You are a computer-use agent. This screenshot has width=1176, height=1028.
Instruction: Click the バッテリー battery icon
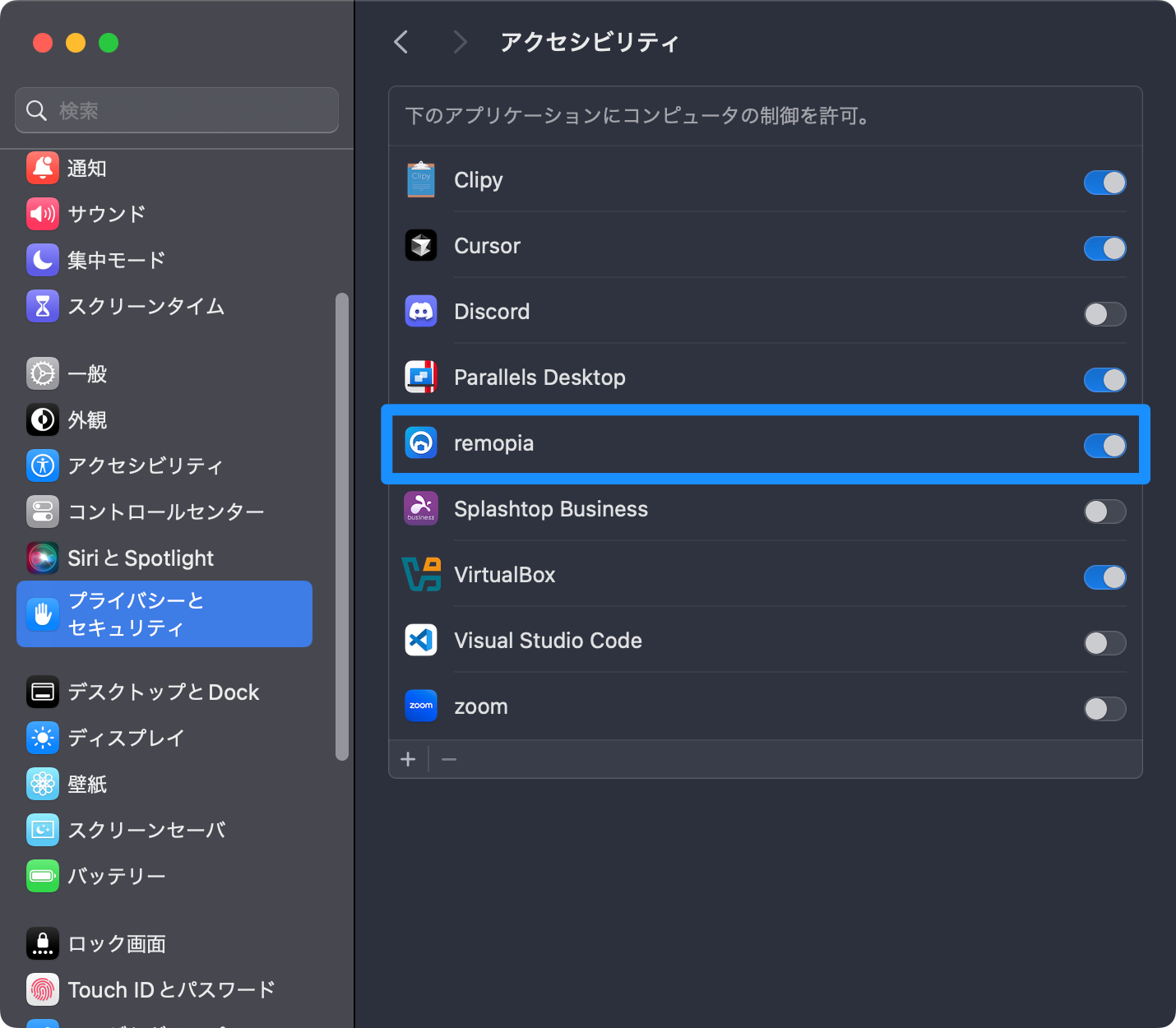[43, 877]
